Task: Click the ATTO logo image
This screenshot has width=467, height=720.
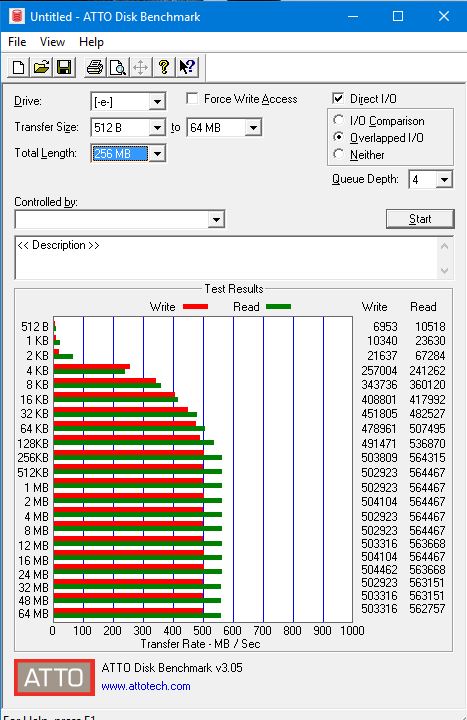Action: point(54,677)
